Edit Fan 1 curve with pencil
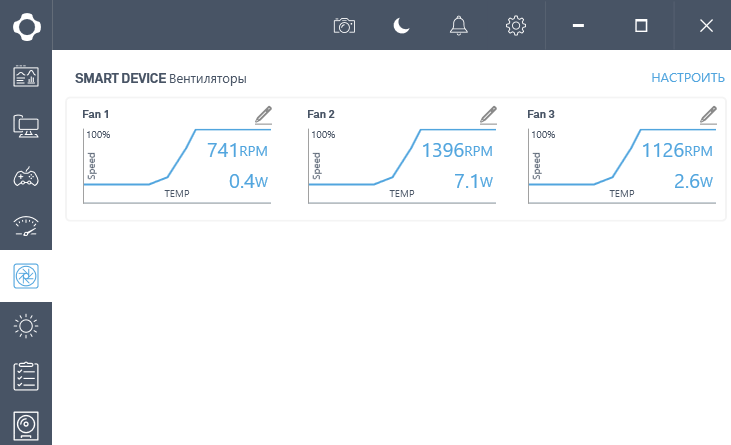 pyautogui.click(x=263, y=115)
